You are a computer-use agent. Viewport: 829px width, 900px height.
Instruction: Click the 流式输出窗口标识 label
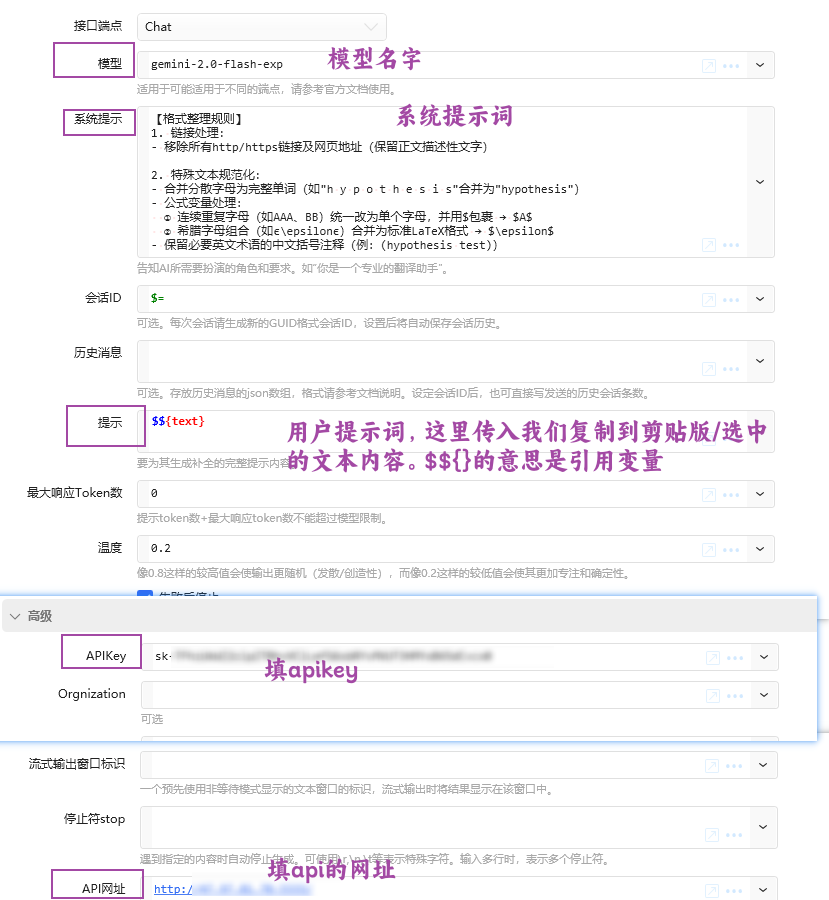pyautogui.click(x=77, y=764)
